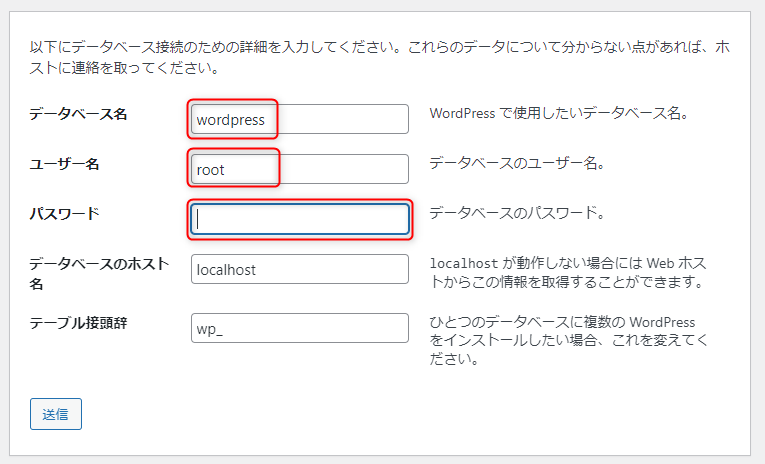Click the テーブル接頭辞 field label

[x=78, y=323]
